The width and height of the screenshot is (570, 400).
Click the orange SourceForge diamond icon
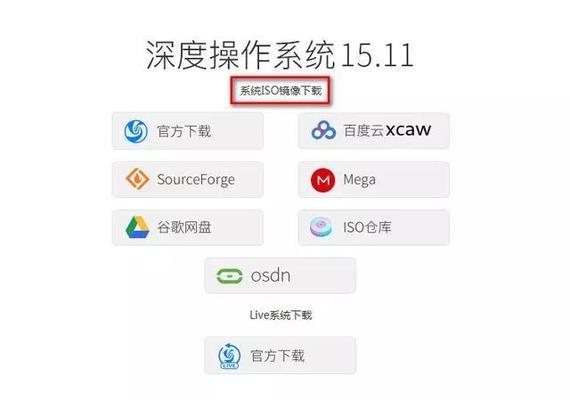[137, 179]
